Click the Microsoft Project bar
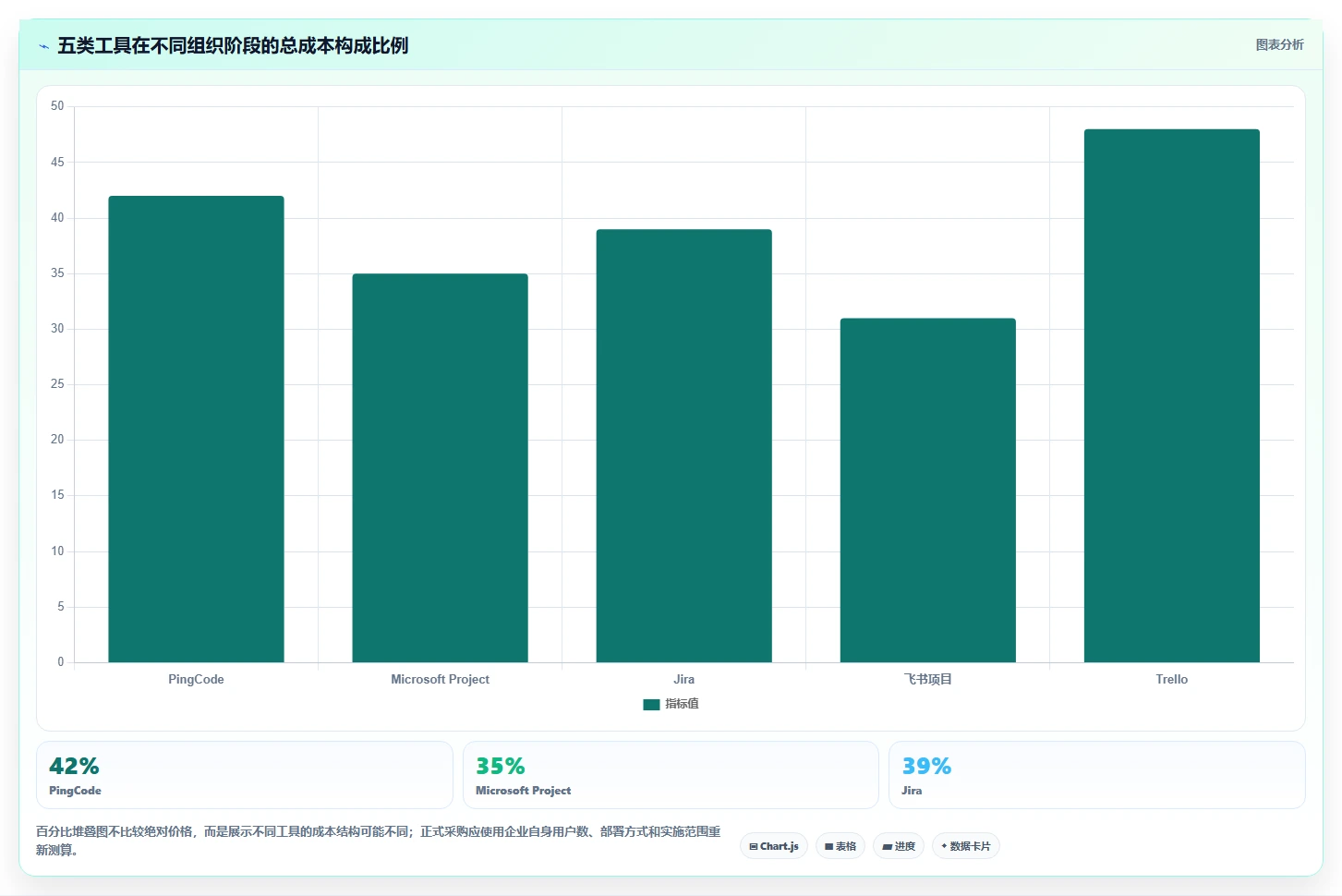This screenshot has height=896, width=1342. (x=440, y=467)
